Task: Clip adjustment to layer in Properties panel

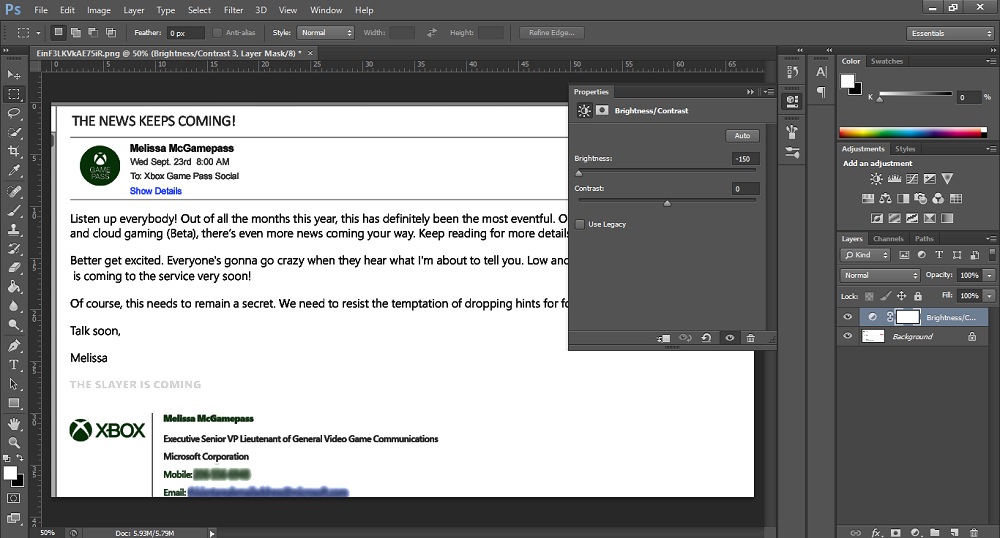Action: click(x=663, y=338)
